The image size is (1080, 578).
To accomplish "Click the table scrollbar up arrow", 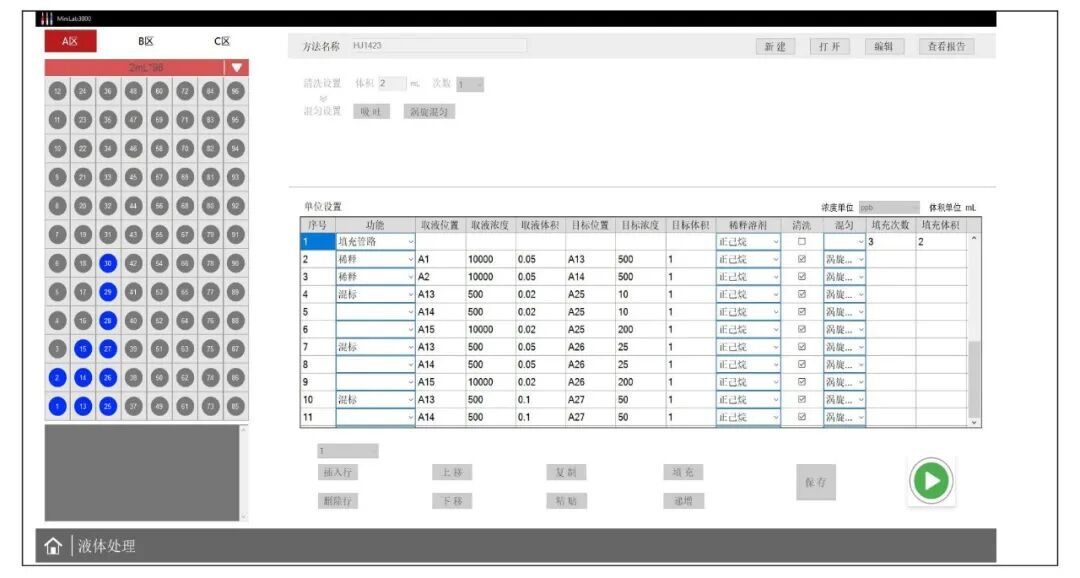I will [x=974, y=238].
